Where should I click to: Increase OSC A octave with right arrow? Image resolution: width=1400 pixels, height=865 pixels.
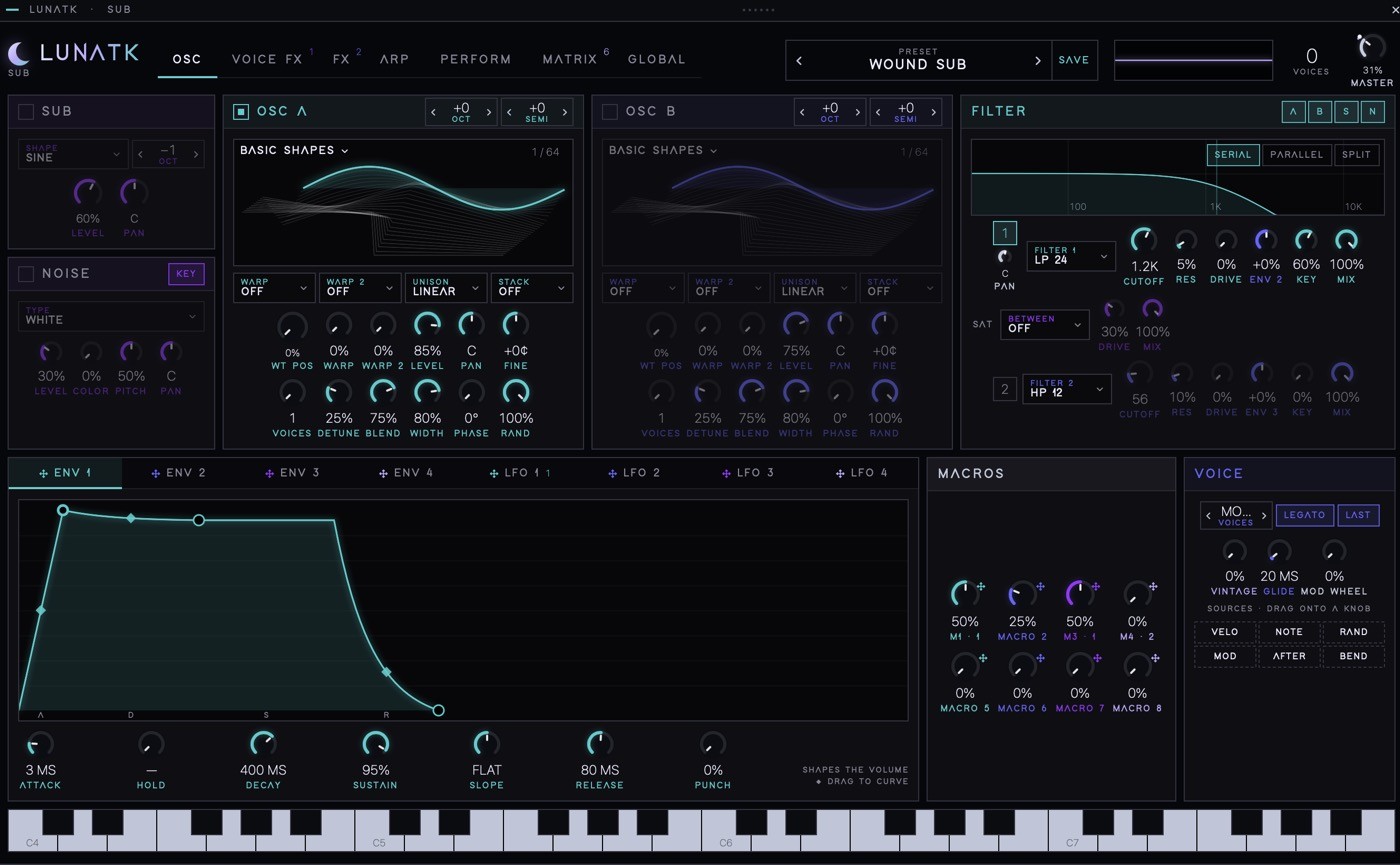coord(489,112)
